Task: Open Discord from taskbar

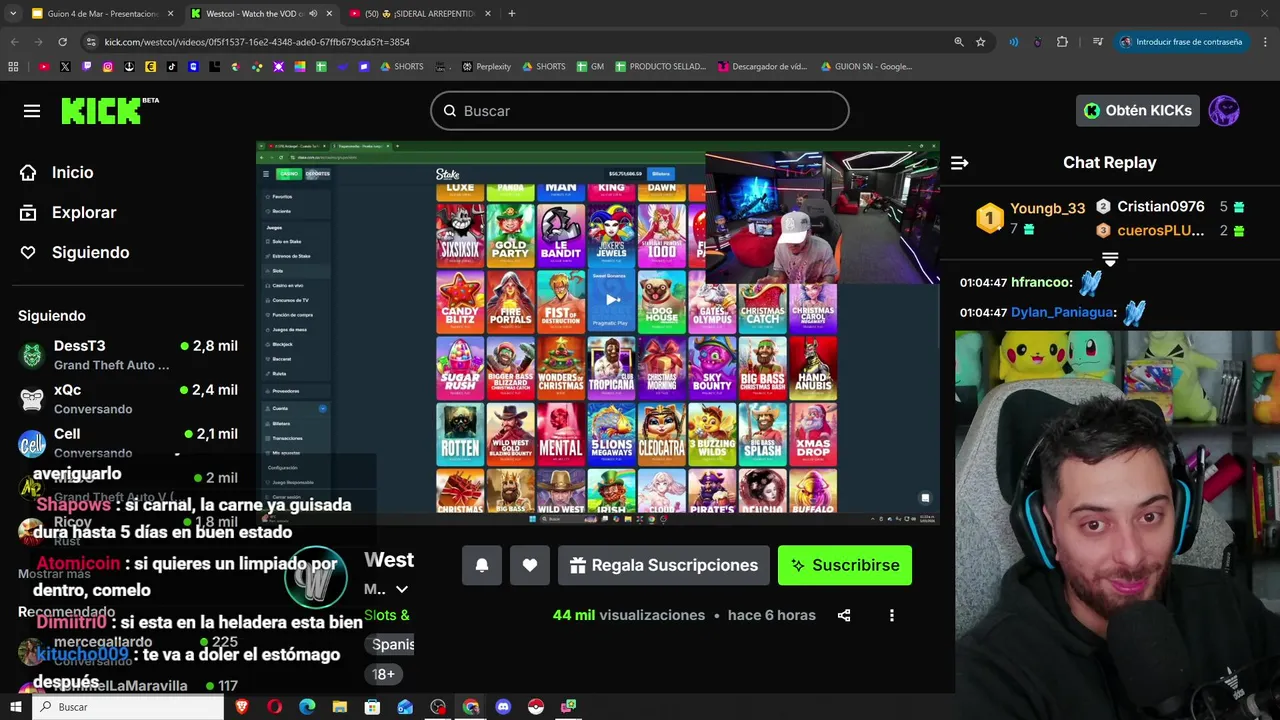Action: pyautogui.click(x=503, y=707)
